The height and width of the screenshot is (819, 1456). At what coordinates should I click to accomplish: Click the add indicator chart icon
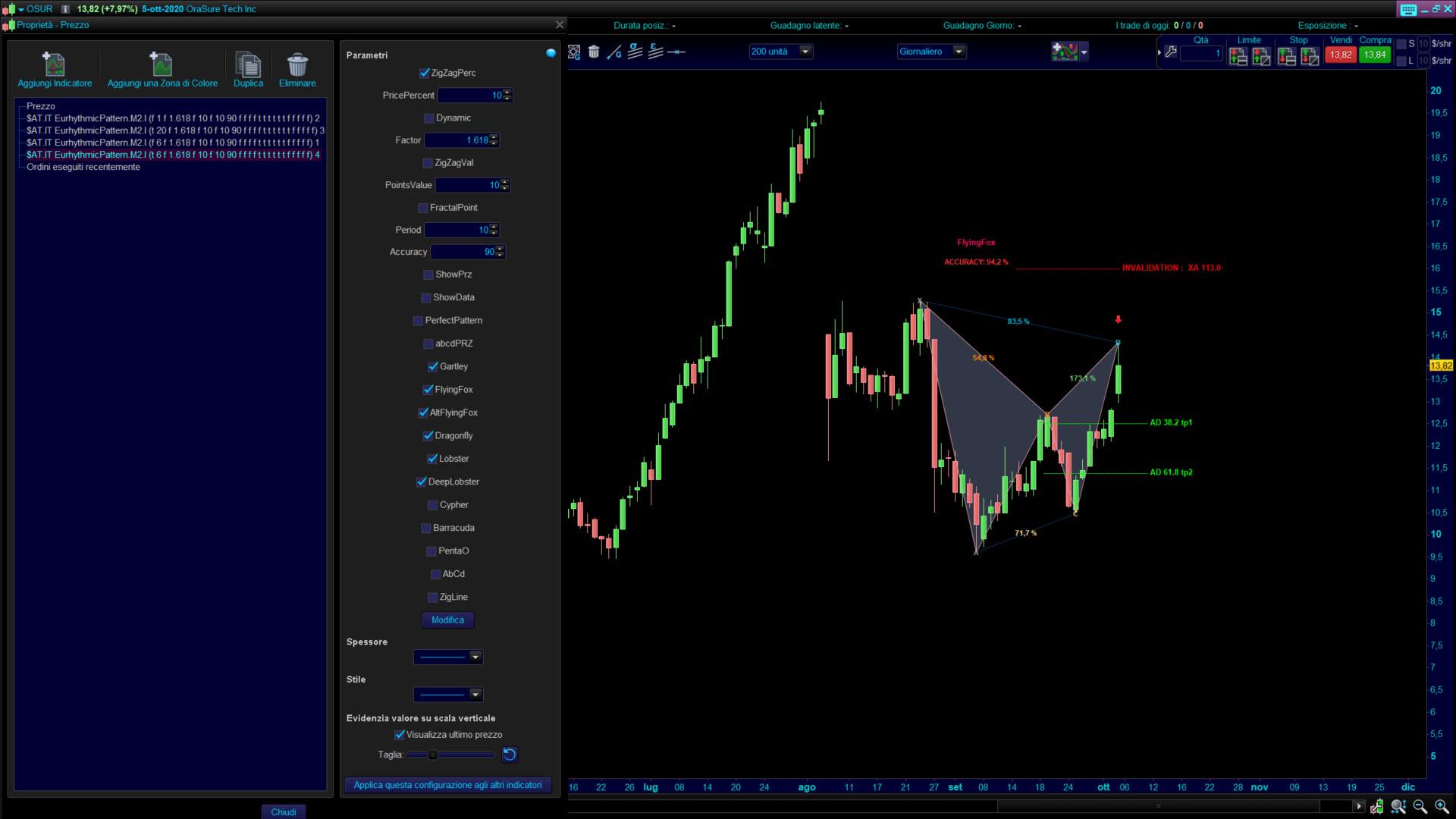point(1065,52)
